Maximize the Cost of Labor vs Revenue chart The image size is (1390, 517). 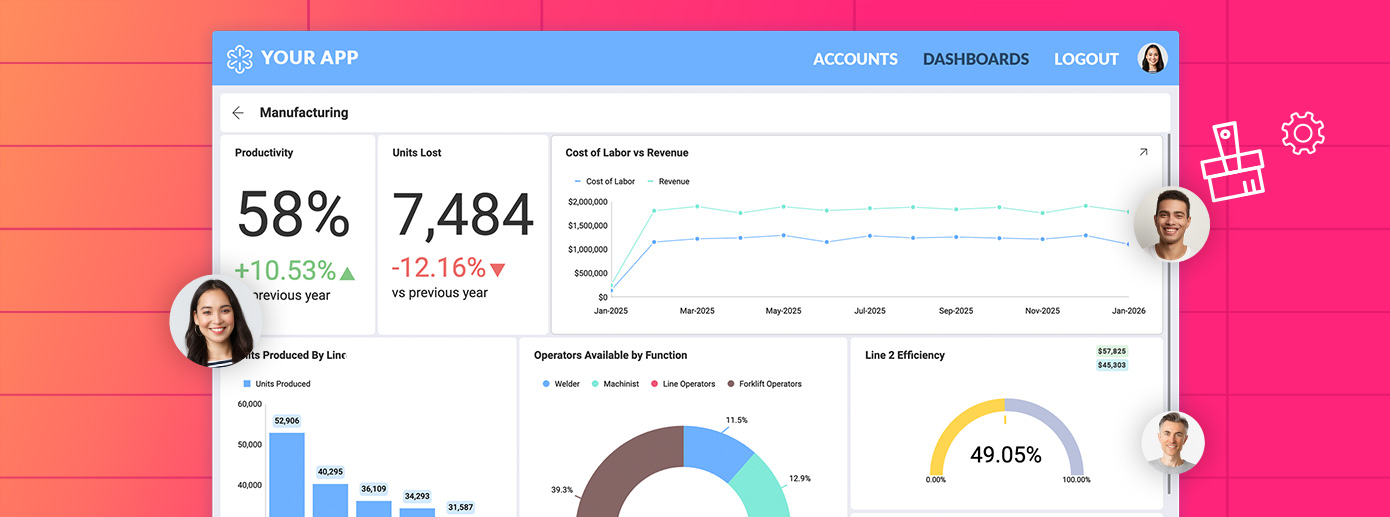point(1144,153)
